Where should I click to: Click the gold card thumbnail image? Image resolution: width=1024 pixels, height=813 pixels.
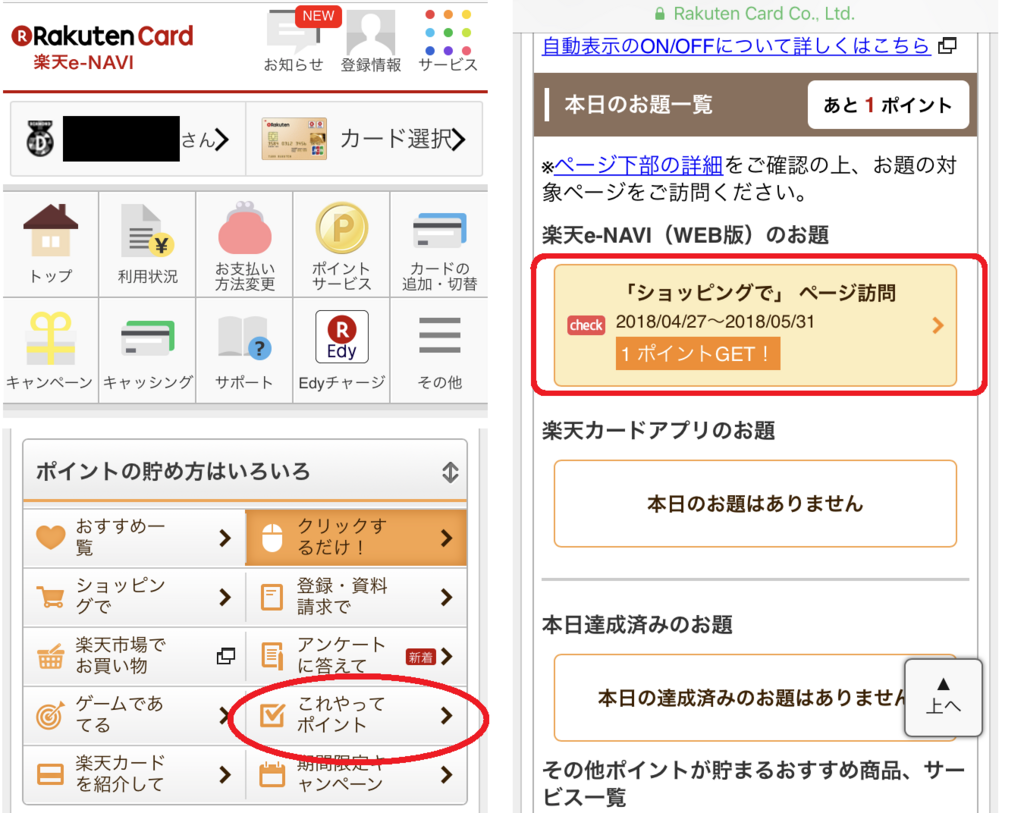pyautogui.click(x=294, y=138)
